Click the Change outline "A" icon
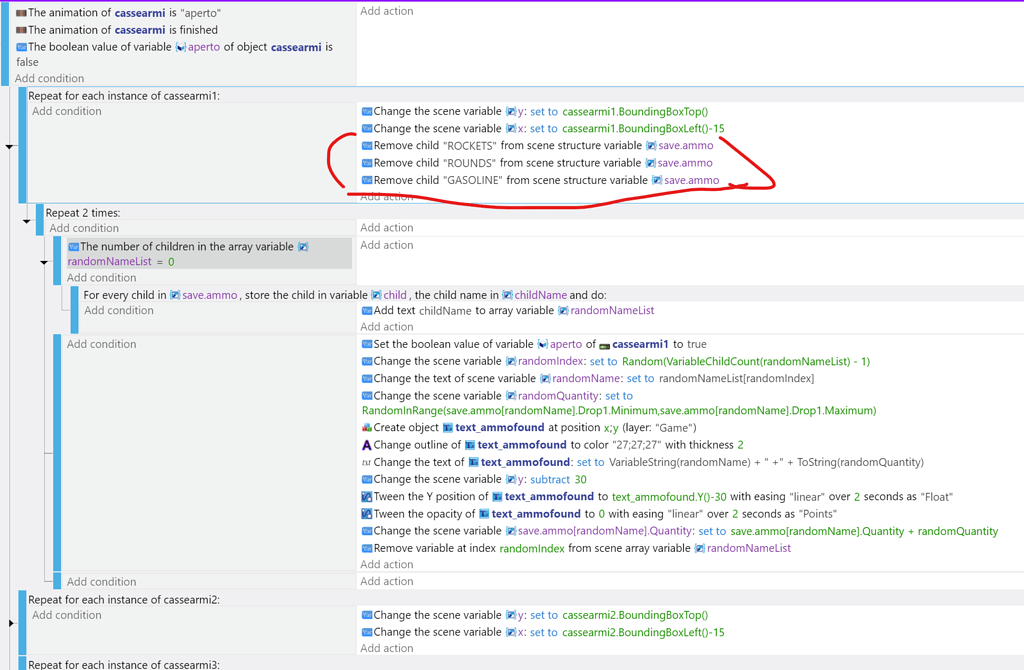This screenshot has height=670, width=1024. 367,445
